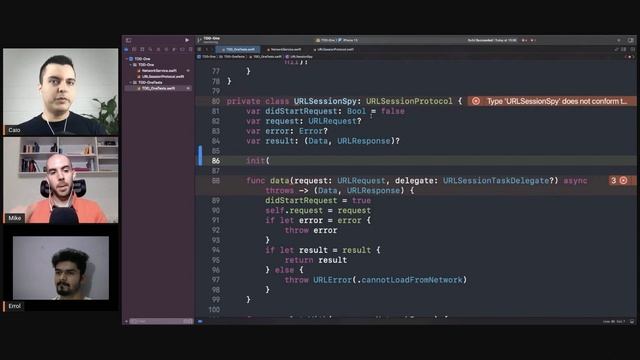Select Errol's video thumbnail
The image size is (640, 360).
click(x=61, y=268)
